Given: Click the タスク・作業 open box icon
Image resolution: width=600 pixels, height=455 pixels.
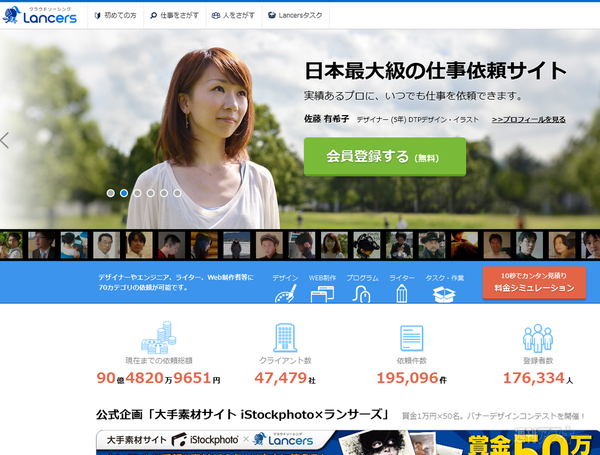Looking at the screenshot, I should coord(444,295).
